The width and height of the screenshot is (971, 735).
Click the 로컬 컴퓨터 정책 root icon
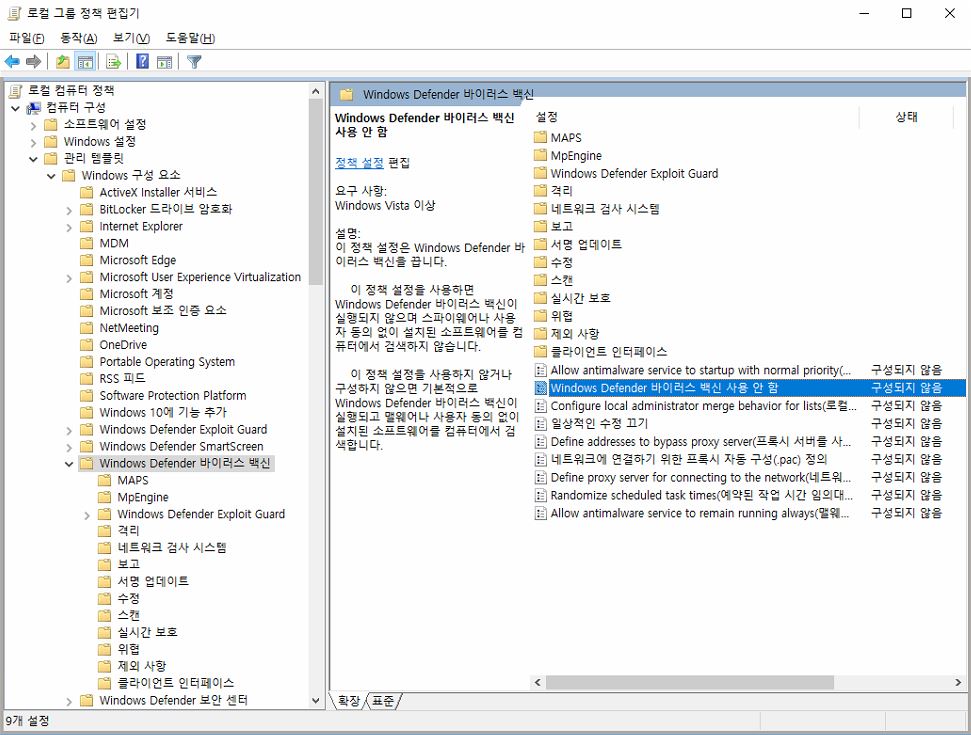15,91
